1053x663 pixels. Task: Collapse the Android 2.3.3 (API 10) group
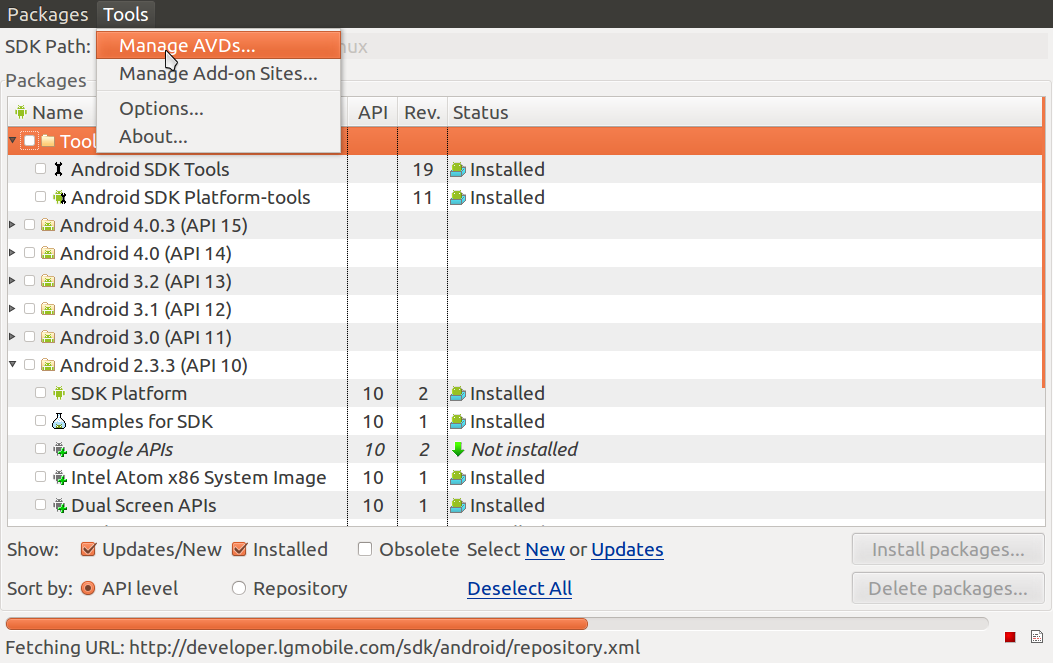click(12, 364)
